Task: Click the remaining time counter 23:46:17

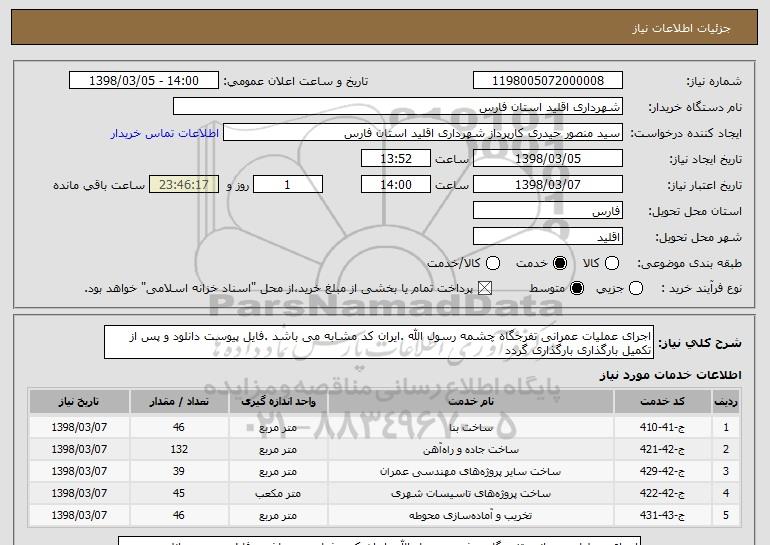Action: pos(184,185)
